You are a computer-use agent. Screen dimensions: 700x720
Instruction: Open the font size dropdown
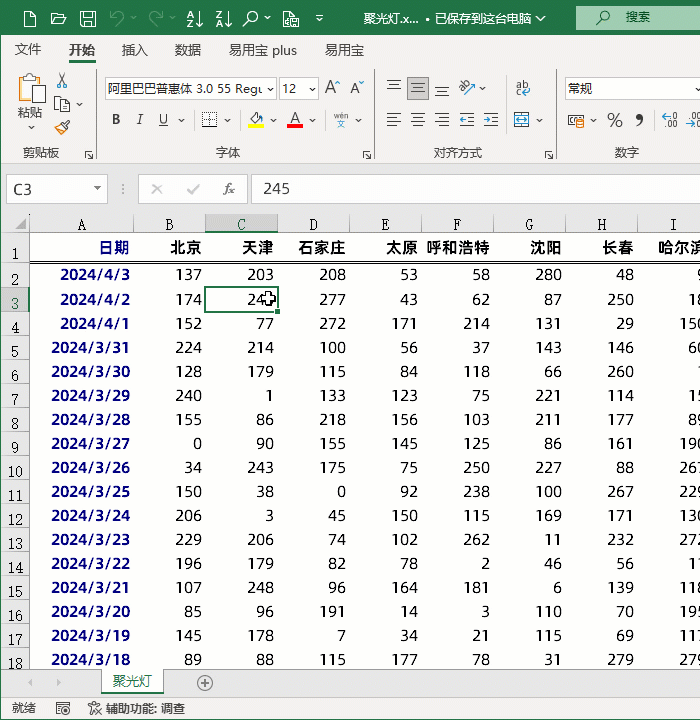point(312,89)
